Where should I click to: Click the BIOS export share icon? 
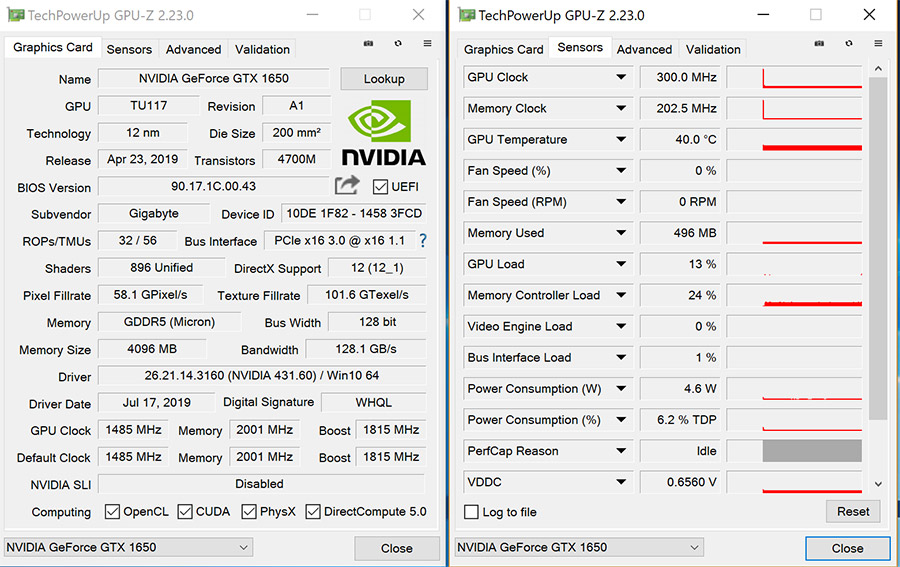click(x=346, y=186)
